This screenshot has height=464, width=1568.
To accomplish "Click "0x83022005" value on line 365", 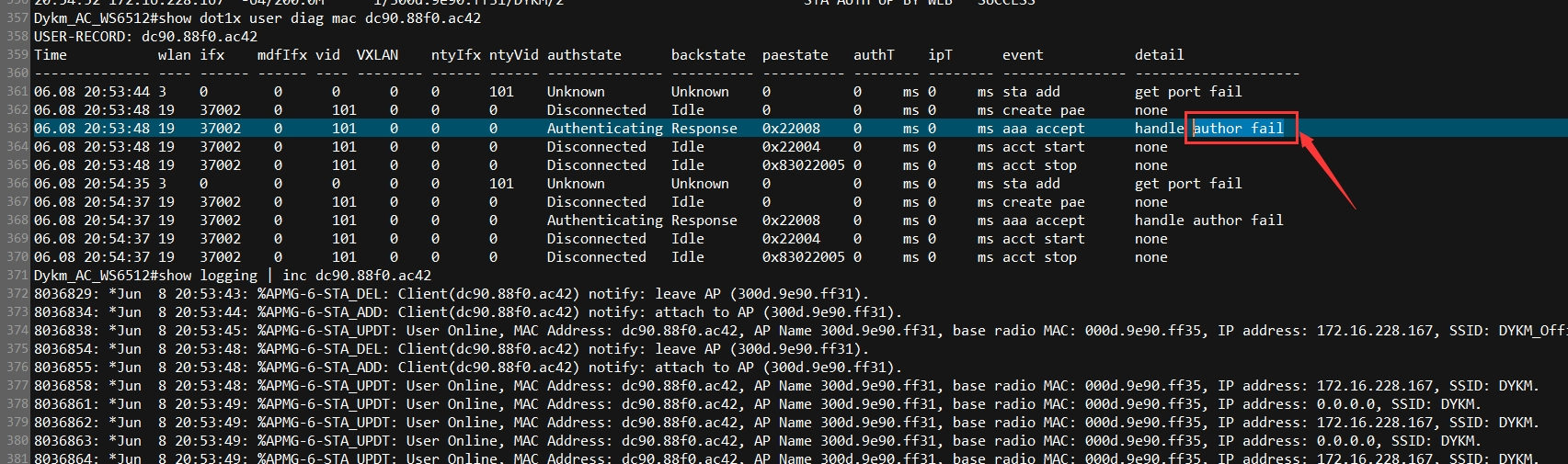I will pyautogui.click(x=803, y=165).
